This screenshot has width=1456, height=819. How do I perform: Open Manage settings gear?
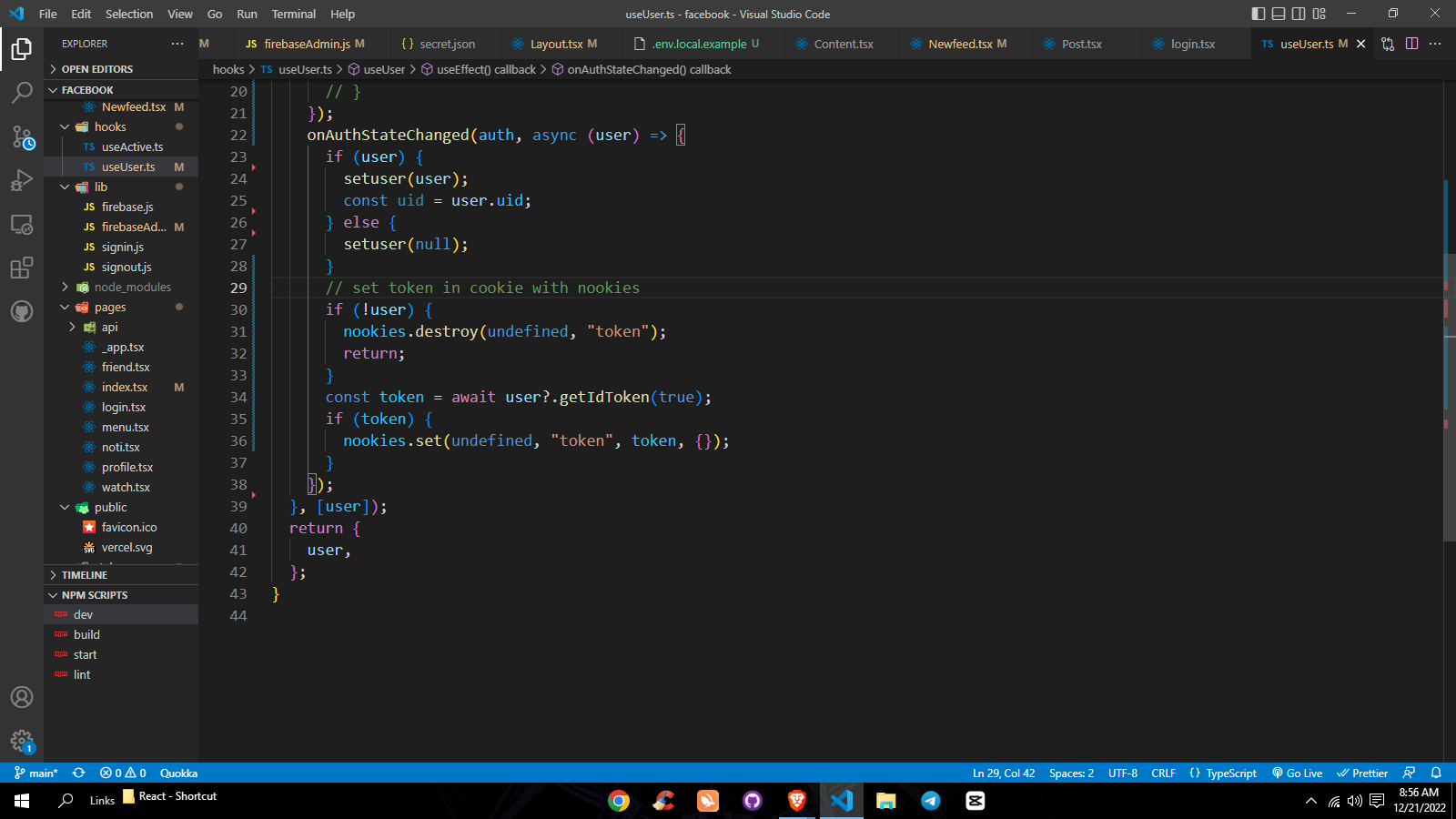click(22, 741)
